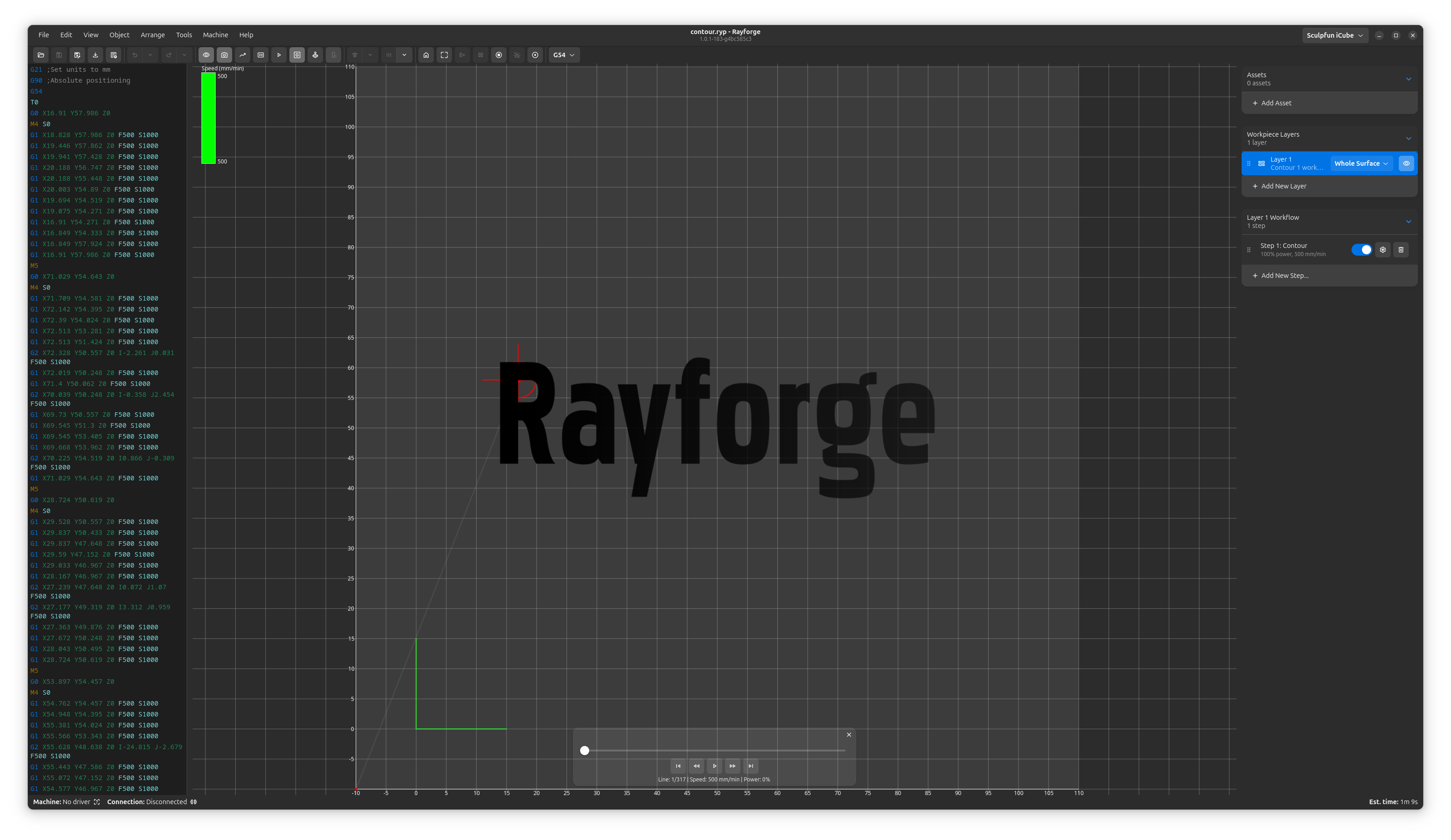The width and height of the screenshot is (1451, 840).
Task: Open the Whole Surface dropdown on Layer 1
Action: (1361, 163)
